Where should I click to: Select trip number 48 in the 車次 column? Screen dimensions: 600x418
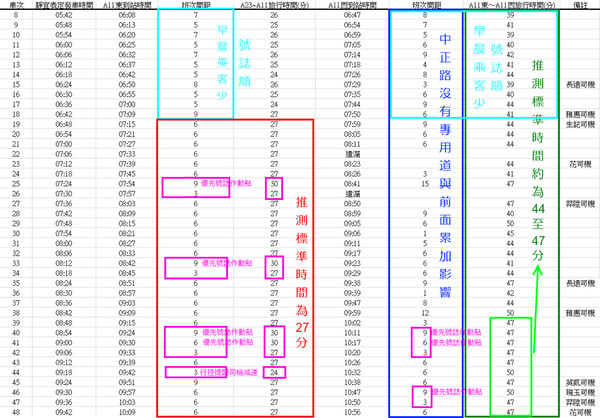click(17, 411)
